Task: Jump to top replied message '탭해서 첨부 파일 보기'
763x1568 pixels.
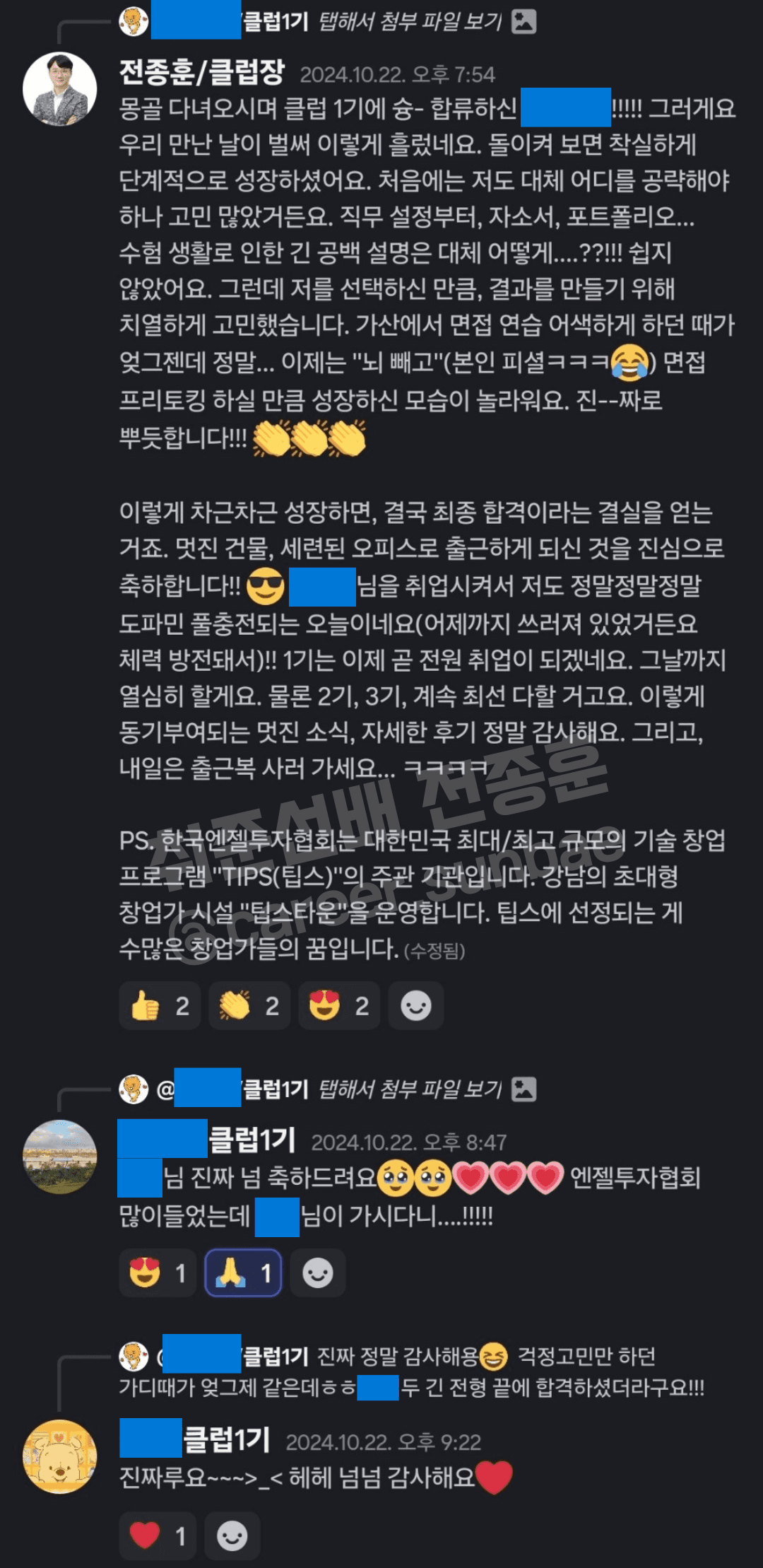Action: pyautogui.click(x=410, y=22)
